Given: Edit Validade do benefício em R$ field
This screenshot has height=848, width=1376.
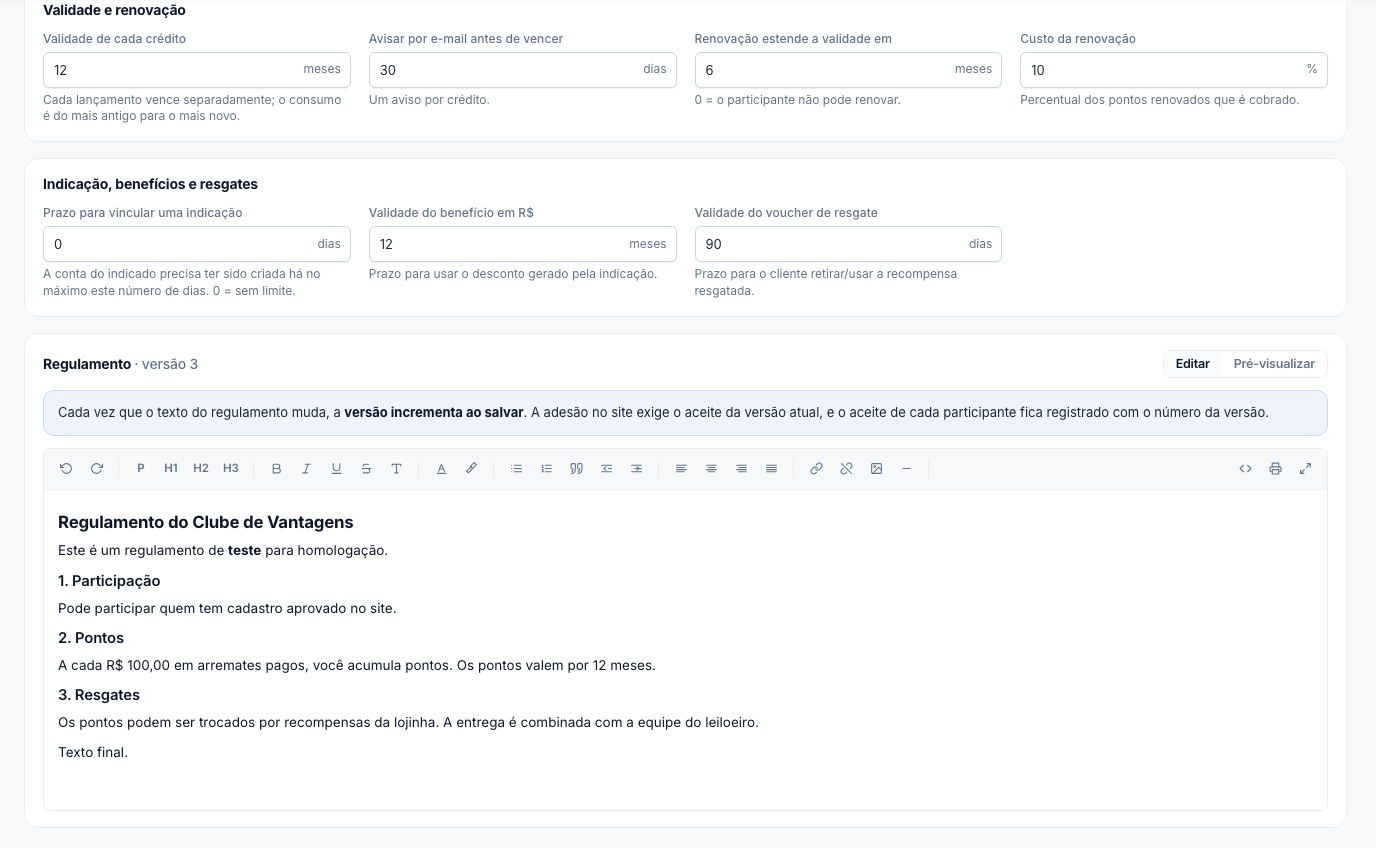Looking at the screenshot, I should 523,244.
